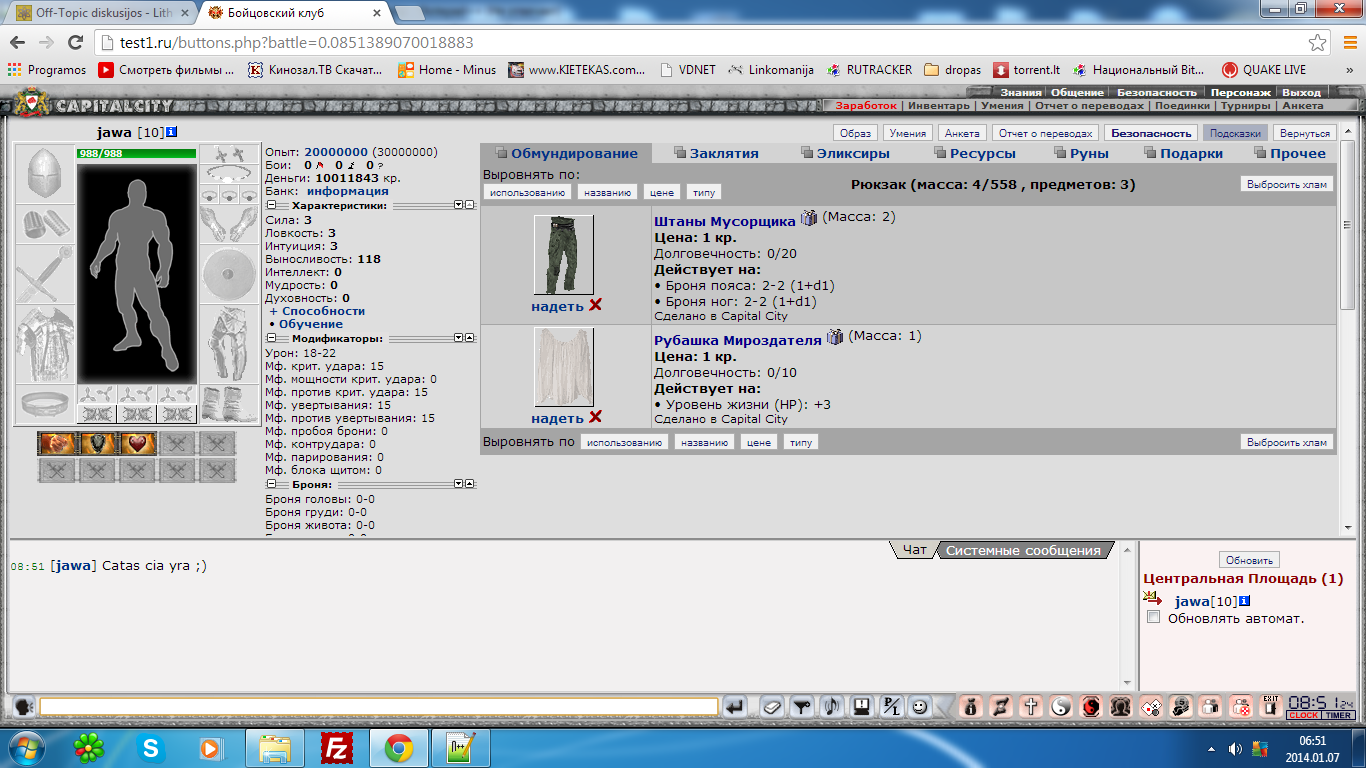Collapse the Модификаторы section with minus box
1366x768 pixels.
click(x=271, y=339)
